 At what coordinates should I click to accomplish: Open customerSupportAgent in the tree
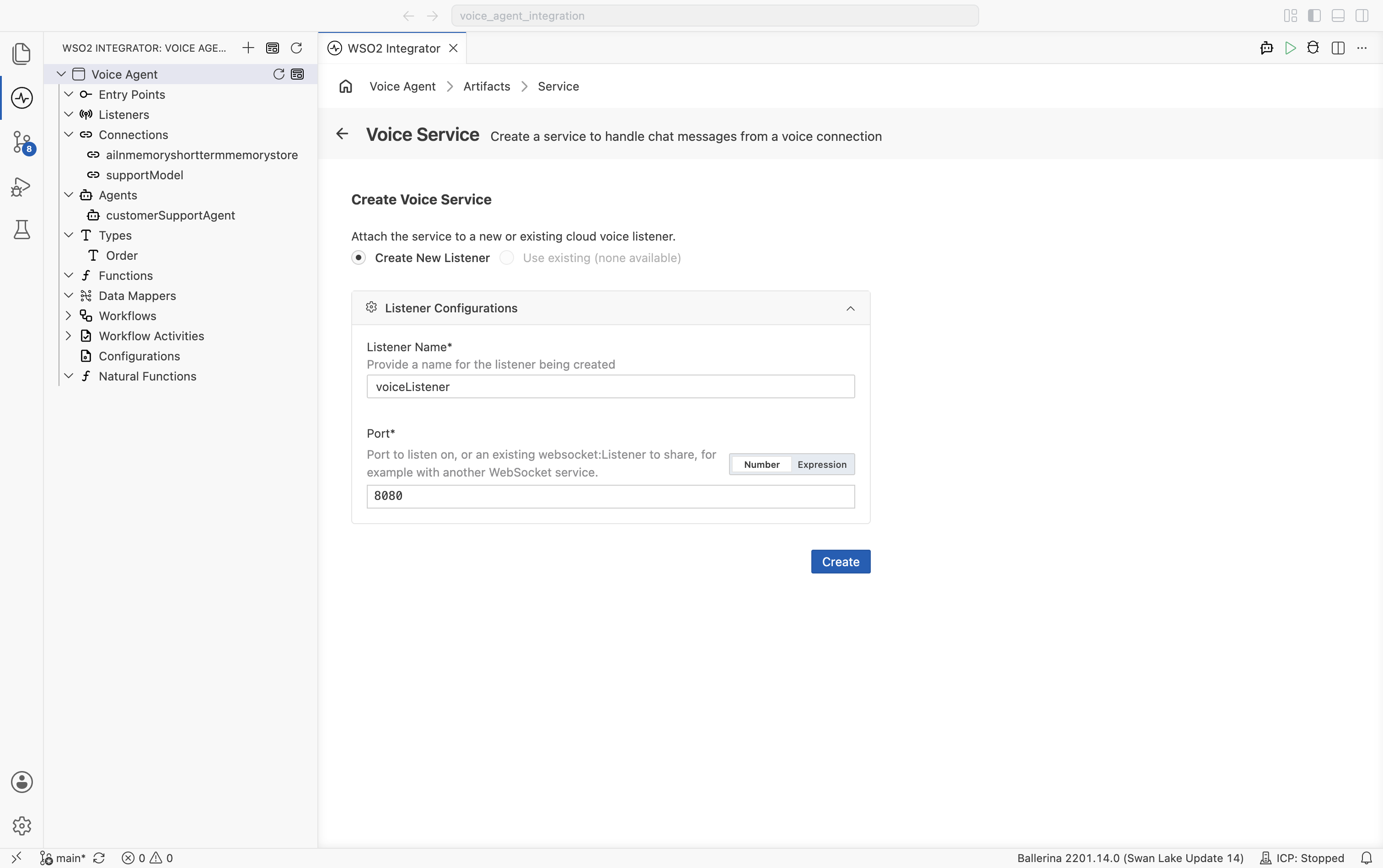(x=171, y=214)
